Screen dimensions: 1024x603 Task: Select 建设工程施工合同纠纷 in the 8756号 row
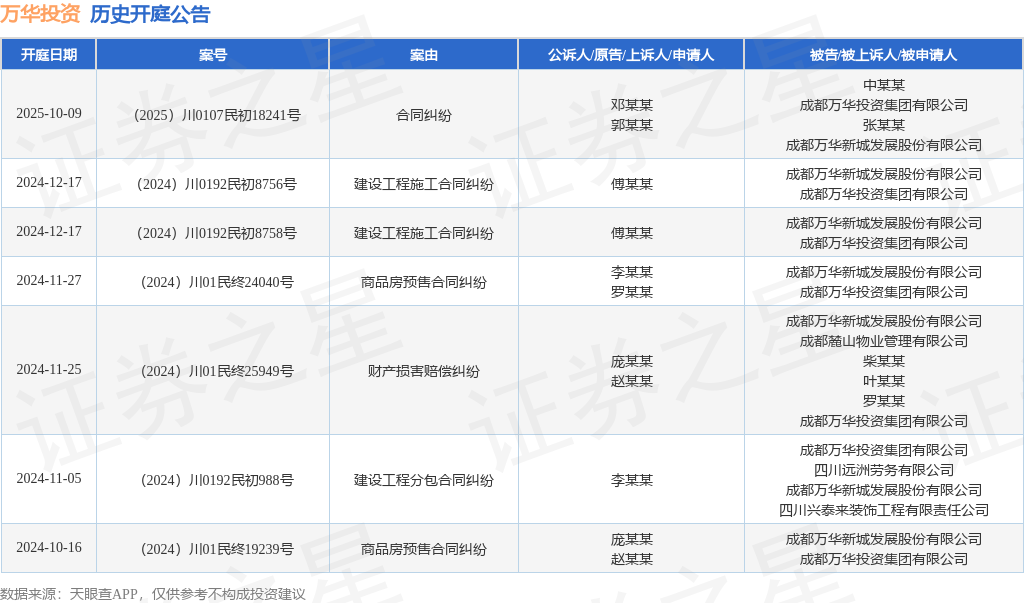[424, 184]
